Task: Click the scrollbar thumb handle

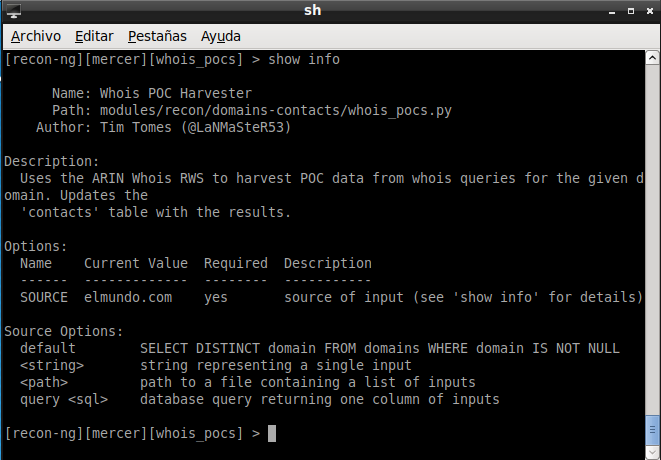Action: [x=652, y=430]
